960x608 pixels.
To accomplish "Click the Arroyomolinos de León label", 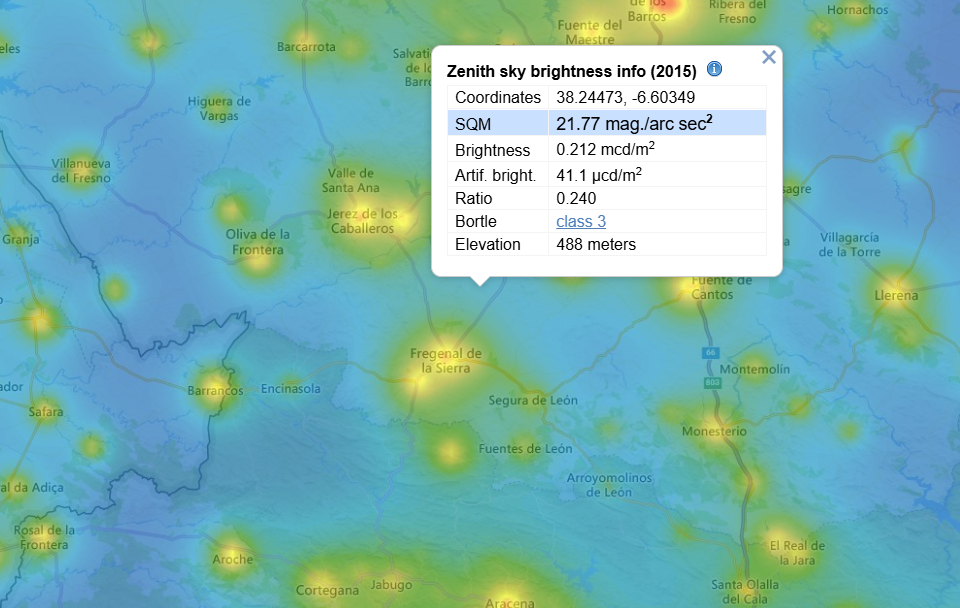I will pos(609,485).
